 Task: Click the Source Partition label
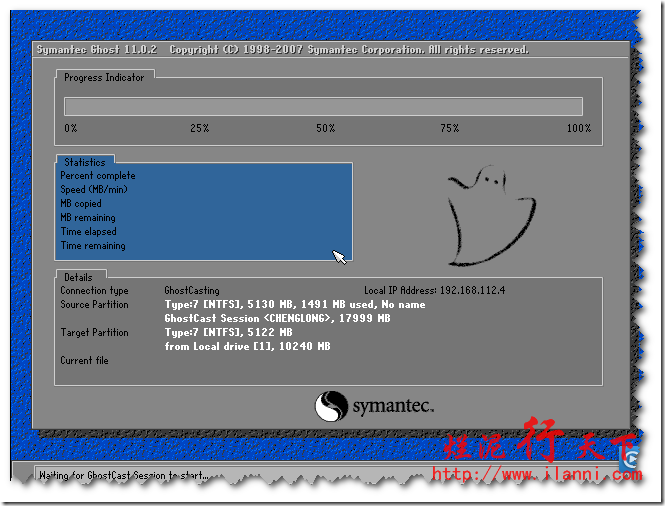coord(94,305)
